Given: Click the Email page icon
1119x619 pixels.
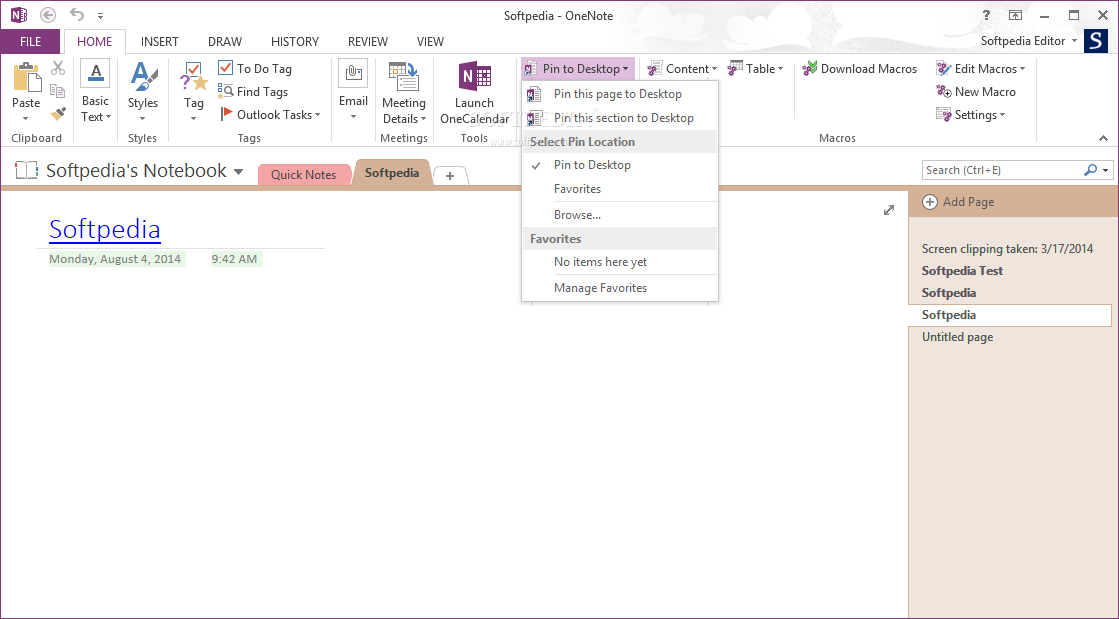Looking at the screenshot, I should (x=353, y=74).
